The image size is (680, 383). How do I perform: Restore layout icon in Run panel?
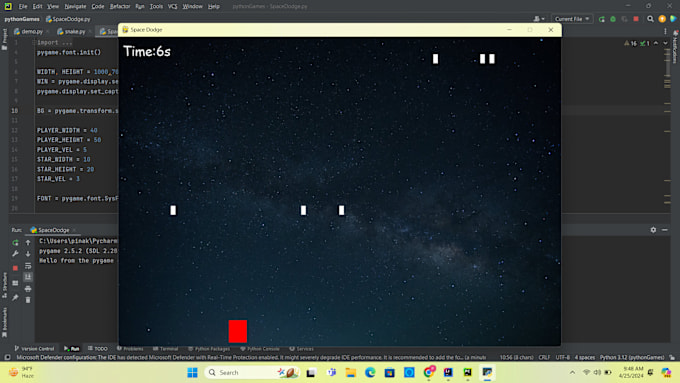[15, 283]
